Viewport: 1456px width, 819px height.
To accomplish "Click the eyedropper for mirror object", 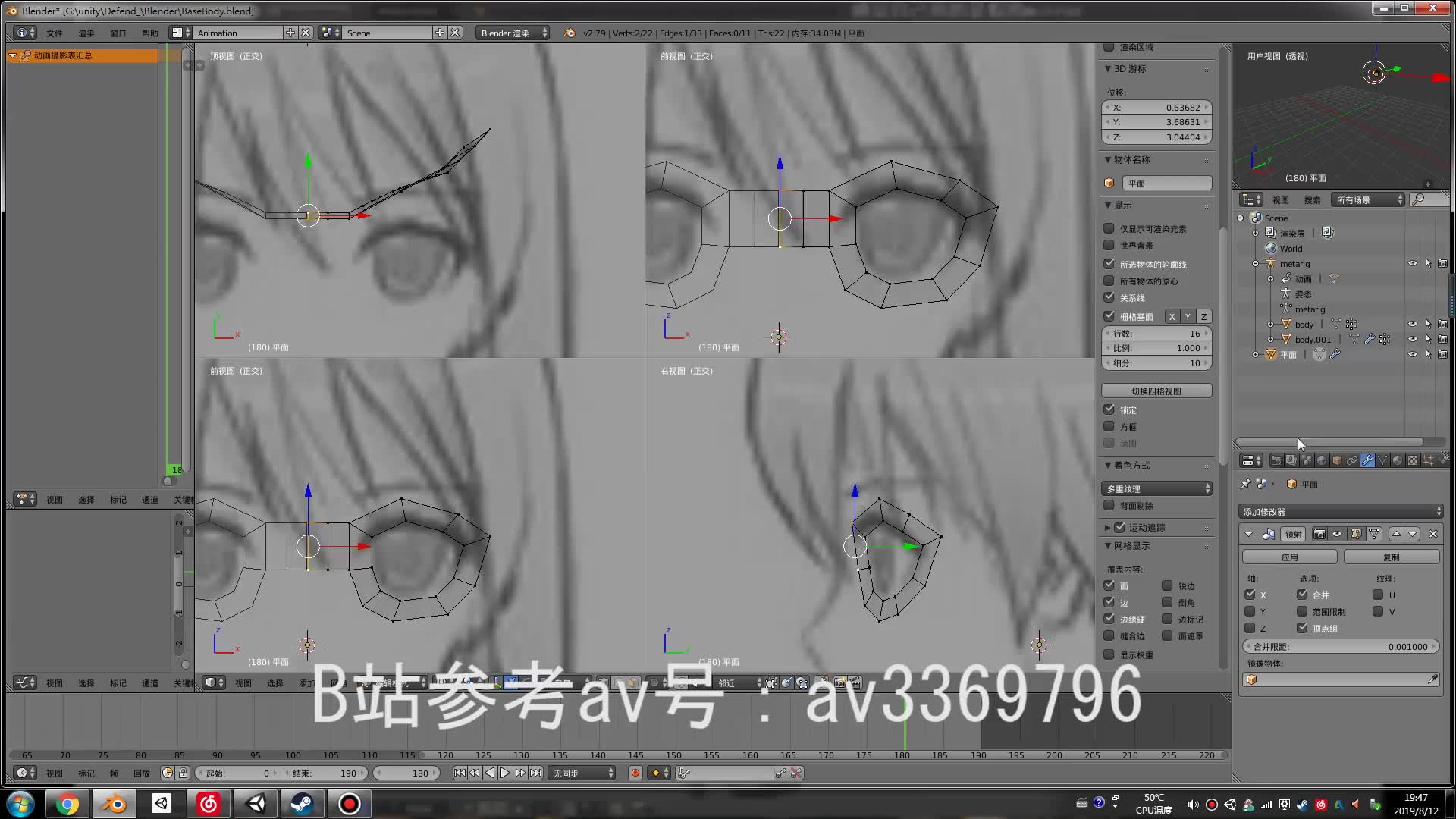I will click(1432, 679).
